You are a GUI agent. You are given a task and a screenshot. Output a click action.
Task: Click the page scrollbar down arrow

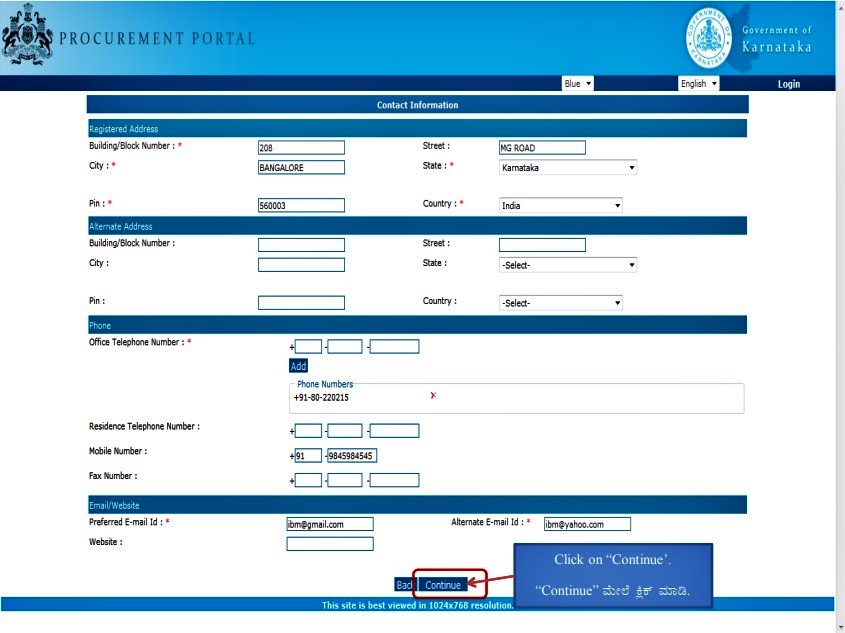pyautogui.click(x=840, y=628)
